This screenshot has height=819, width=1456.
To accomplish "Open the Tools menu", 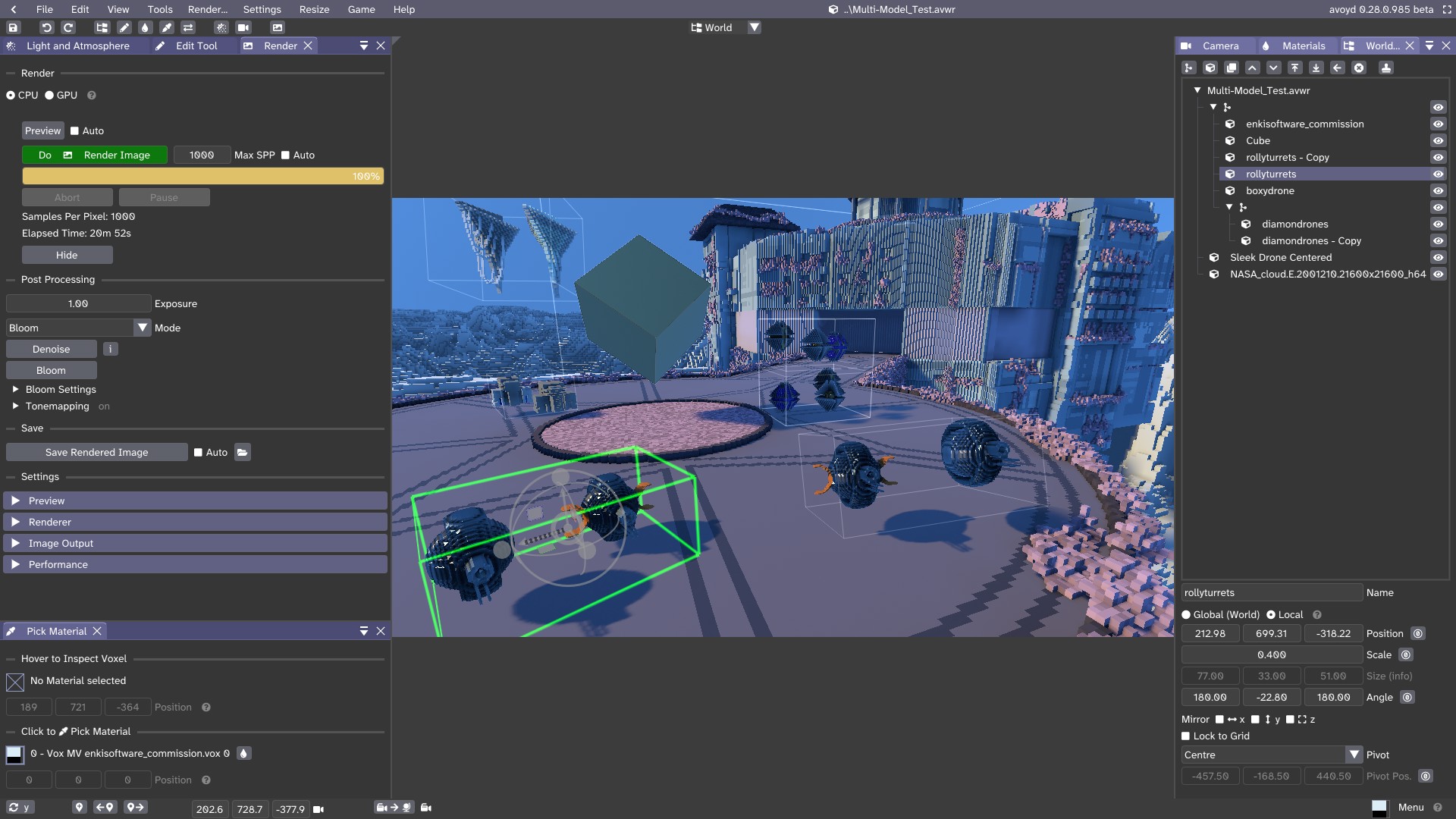I will [160, 9].
